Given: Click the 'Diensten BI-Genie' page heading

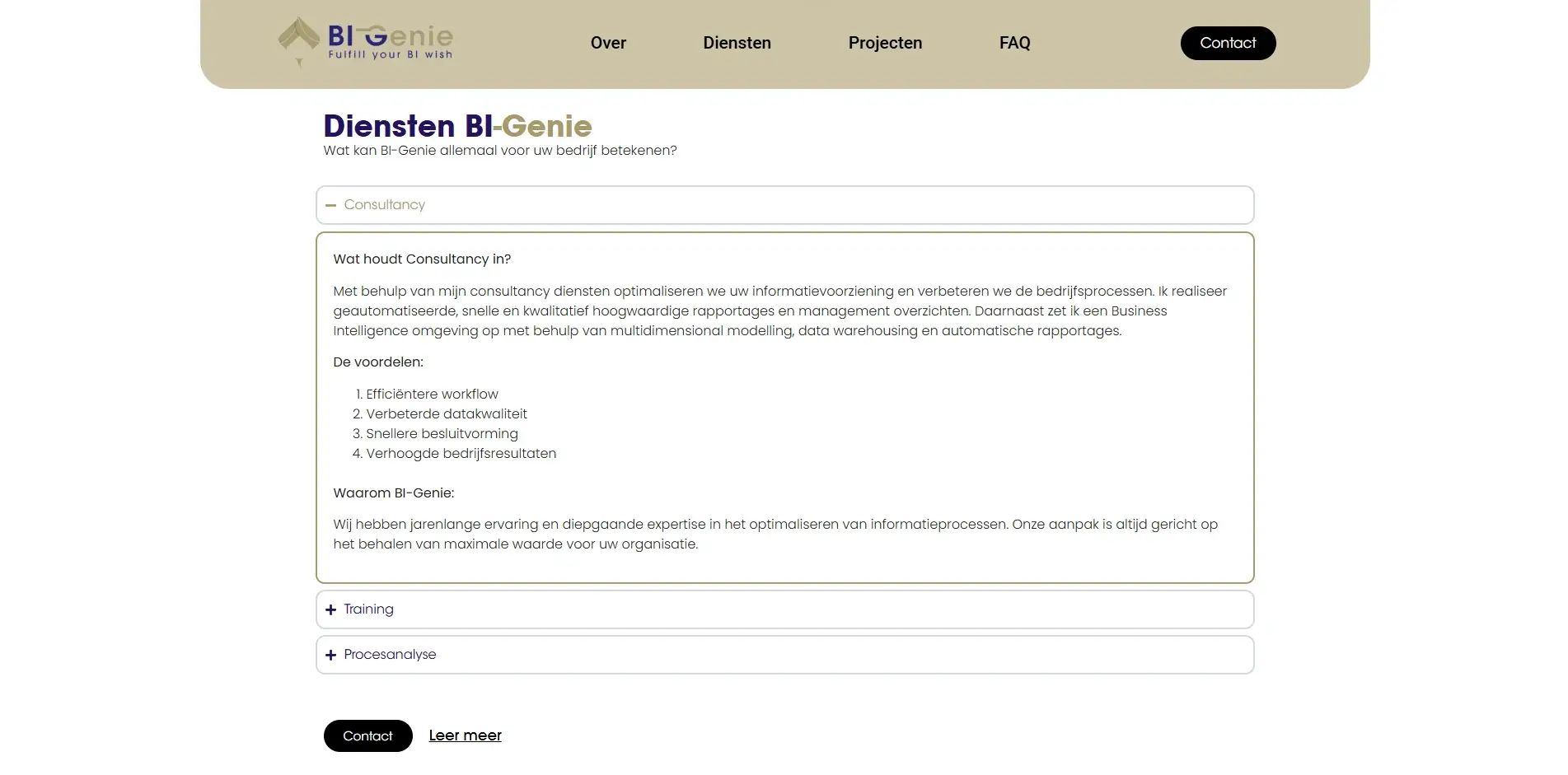Looking at the screenshot, I should (x=457, y=126).
